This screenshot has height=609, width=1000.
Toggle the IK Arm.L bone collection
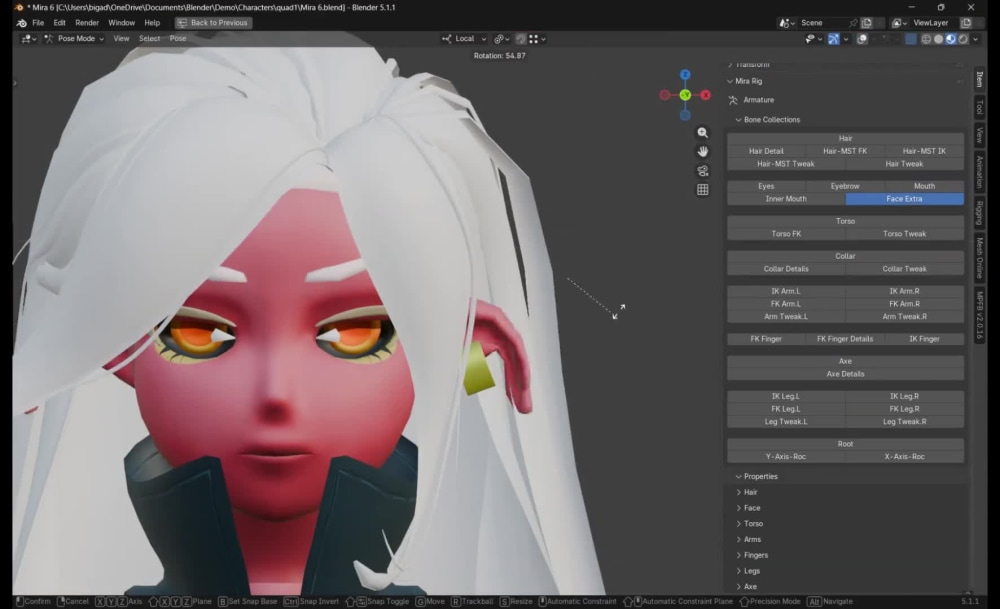tap(786, 291)
